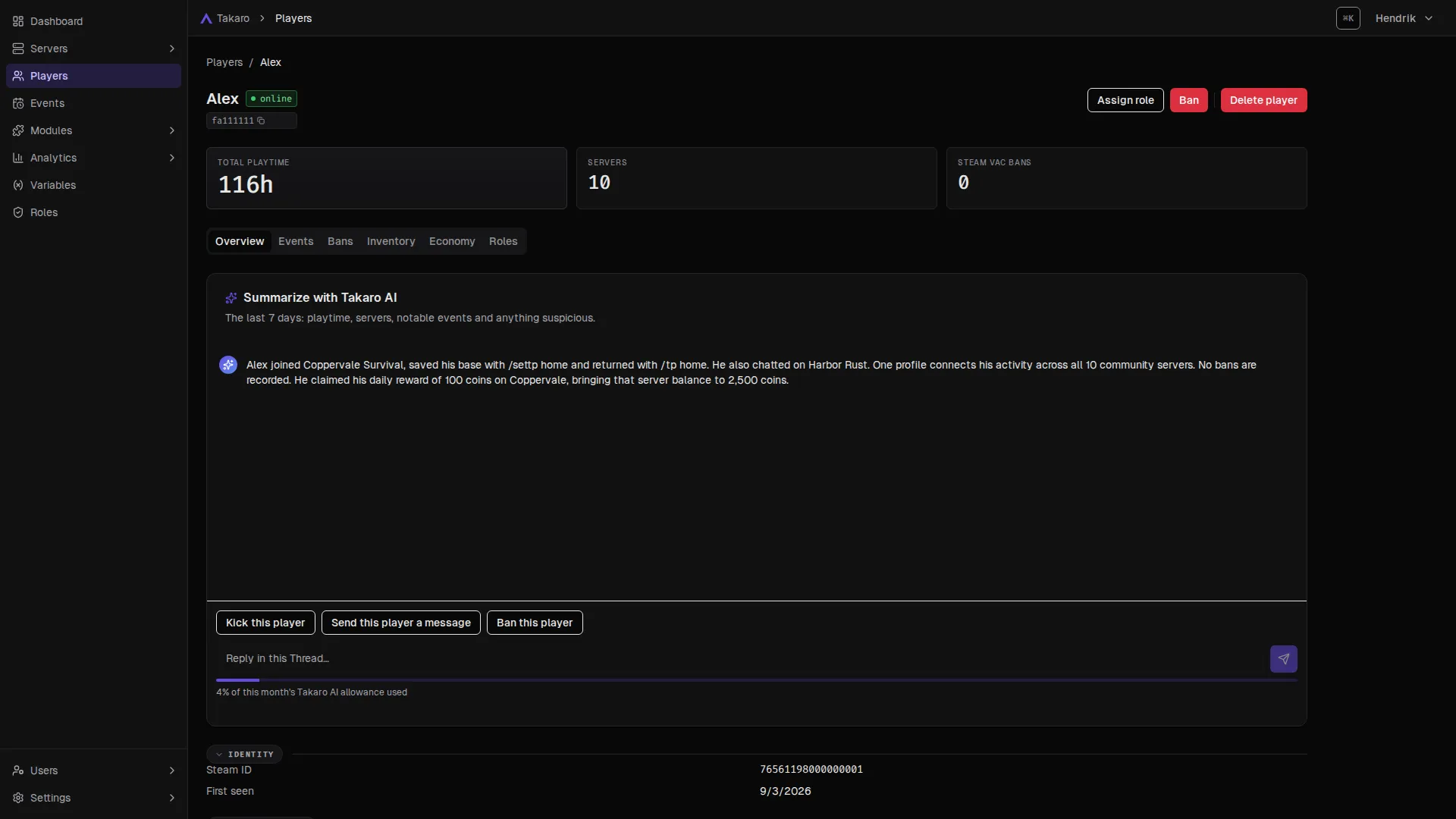Click the Roles shield icon

pos(18,212)
